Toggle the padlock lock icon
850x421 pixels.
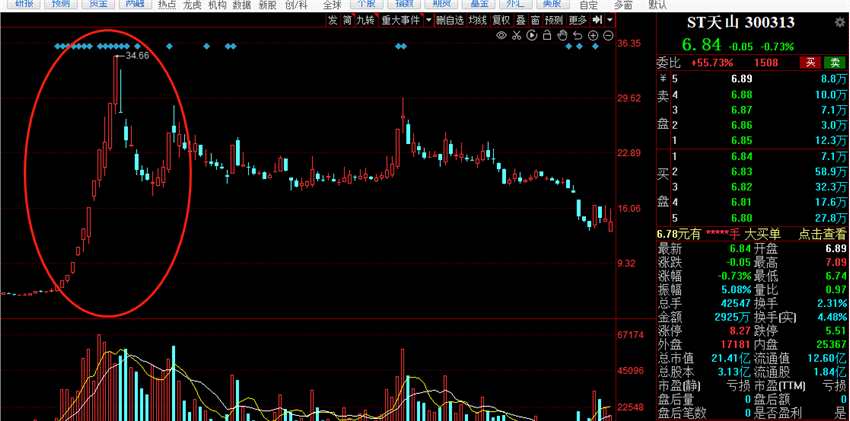547,36
